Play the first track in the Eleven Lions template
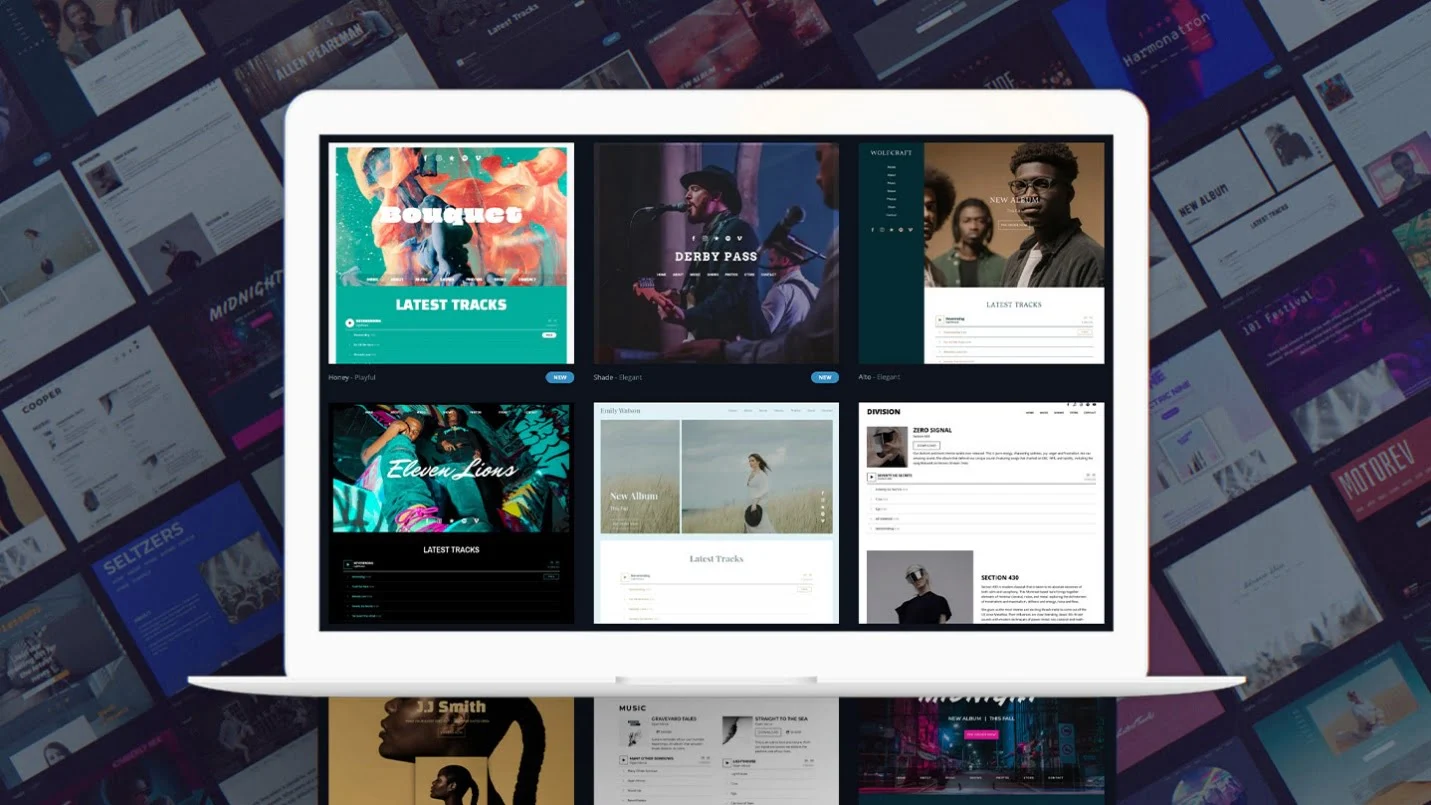 (347, 565)
